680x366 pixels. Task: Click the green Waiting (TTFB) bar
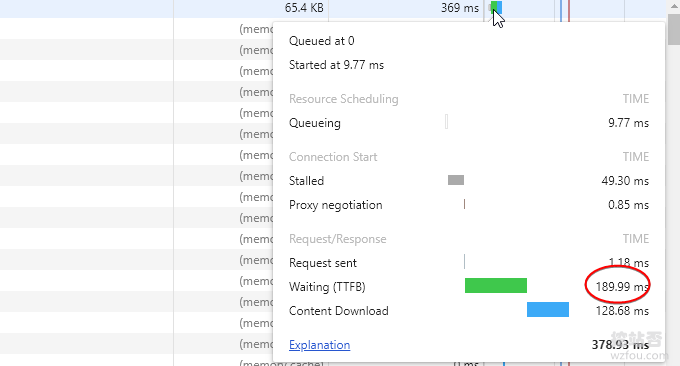(496, 286)
